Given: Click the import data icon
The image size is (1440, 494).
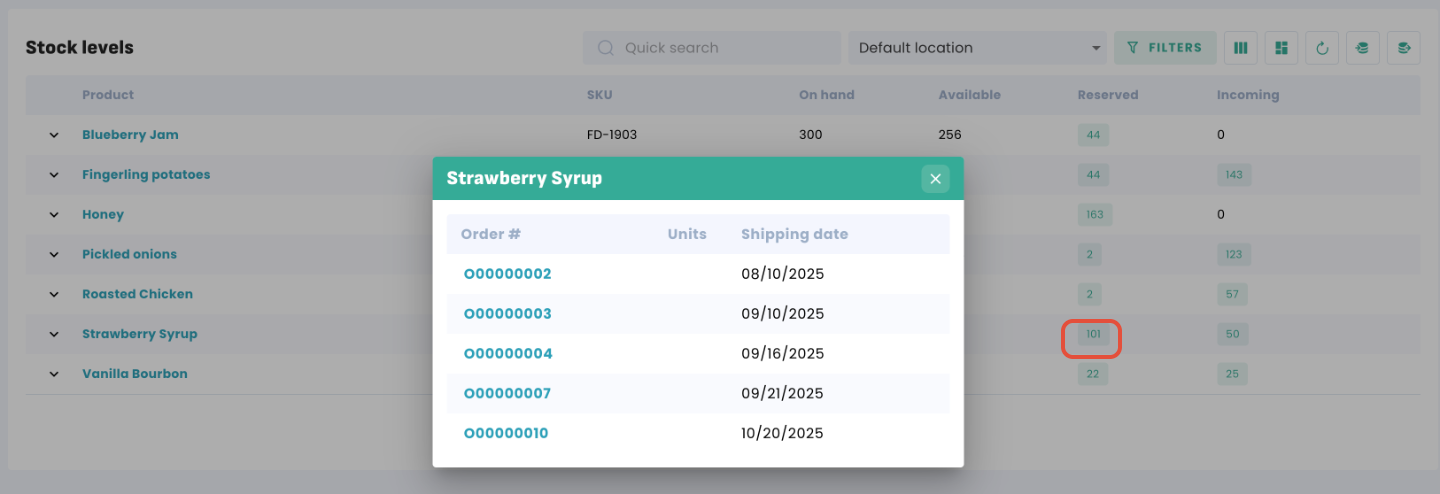Looking at the screenshot, I should point(1362,48).
